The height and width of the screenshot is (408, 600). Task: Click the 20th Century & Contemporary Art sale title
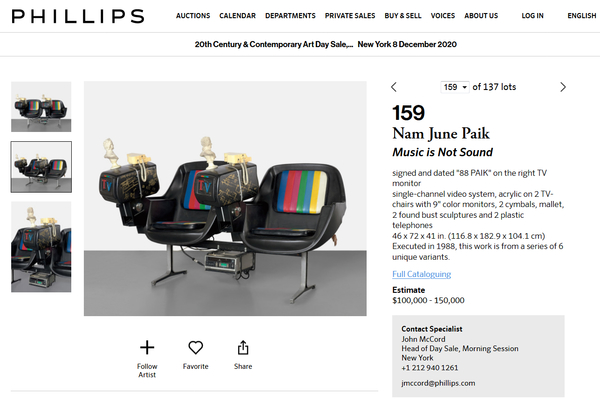click(274, 44)
